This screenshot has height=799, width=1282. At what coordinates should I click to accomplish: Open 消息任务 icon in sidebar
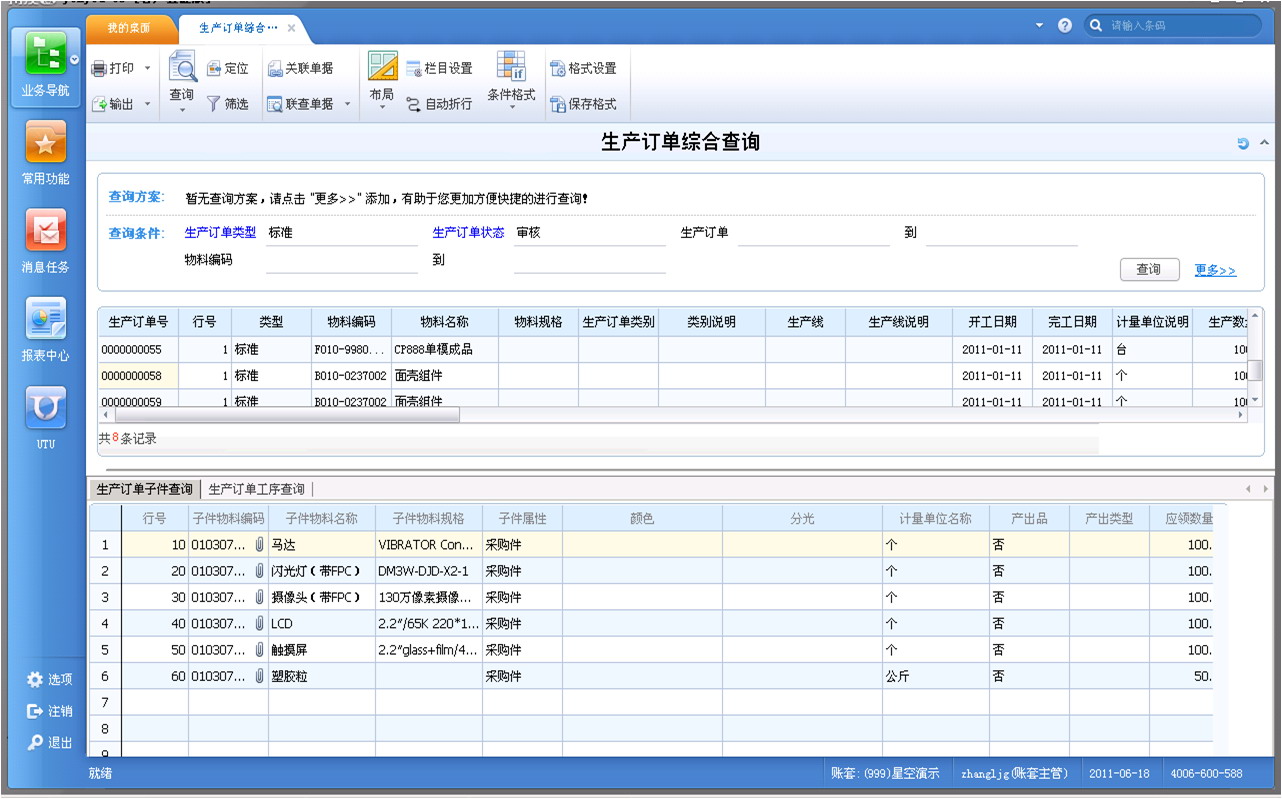pos(46,230)
